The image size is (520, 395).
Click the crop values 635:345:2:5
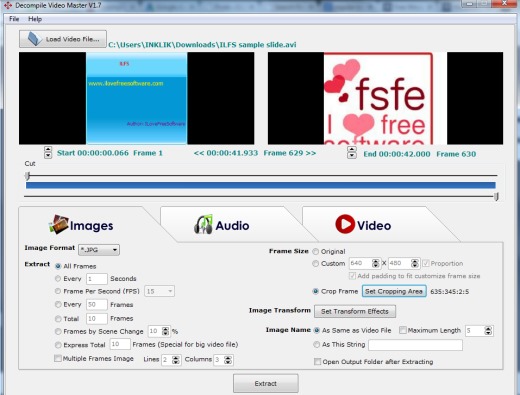coord(450,292)
